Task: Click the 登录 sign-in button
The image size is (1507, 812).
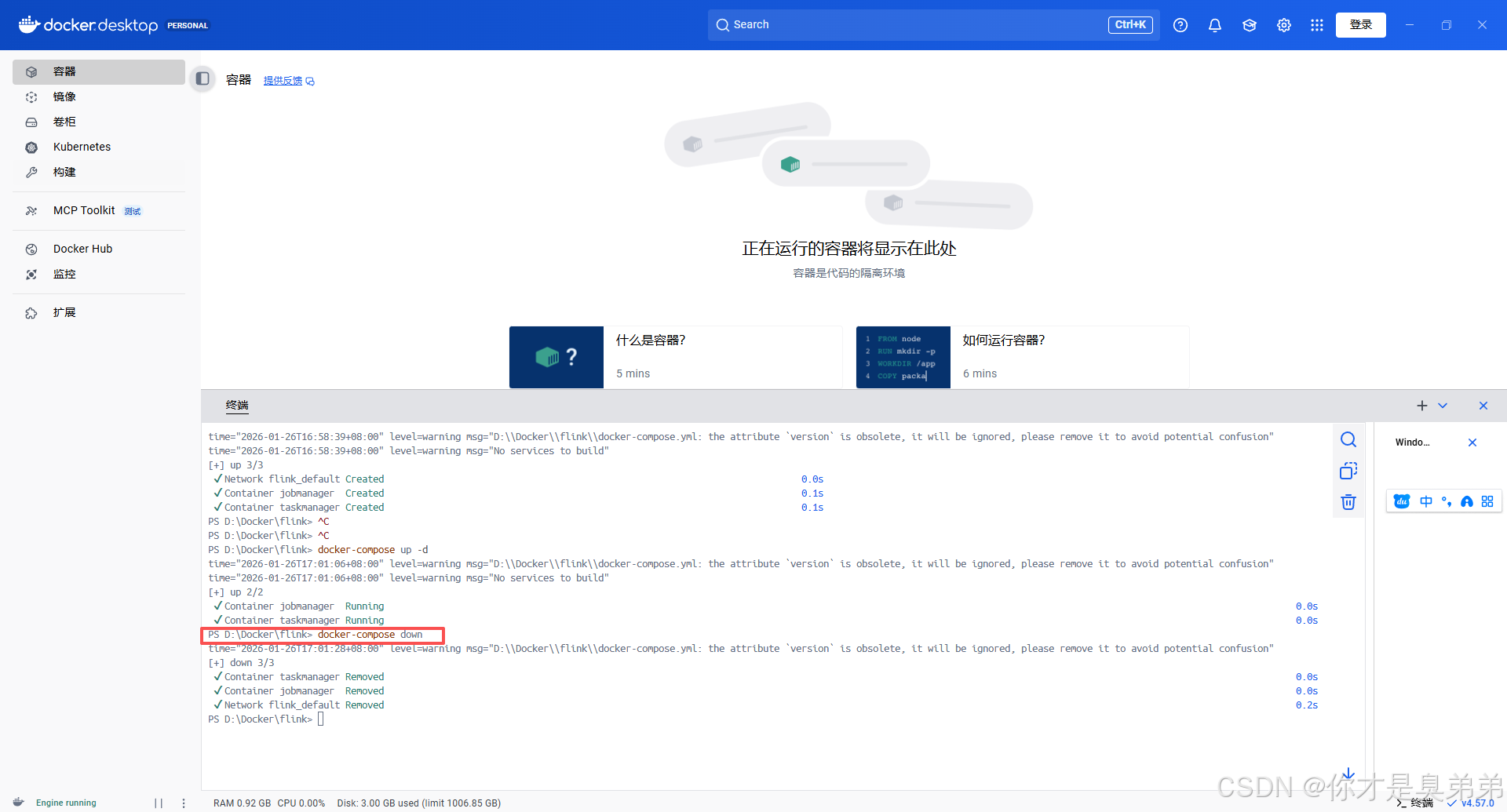Action: 1361,25
